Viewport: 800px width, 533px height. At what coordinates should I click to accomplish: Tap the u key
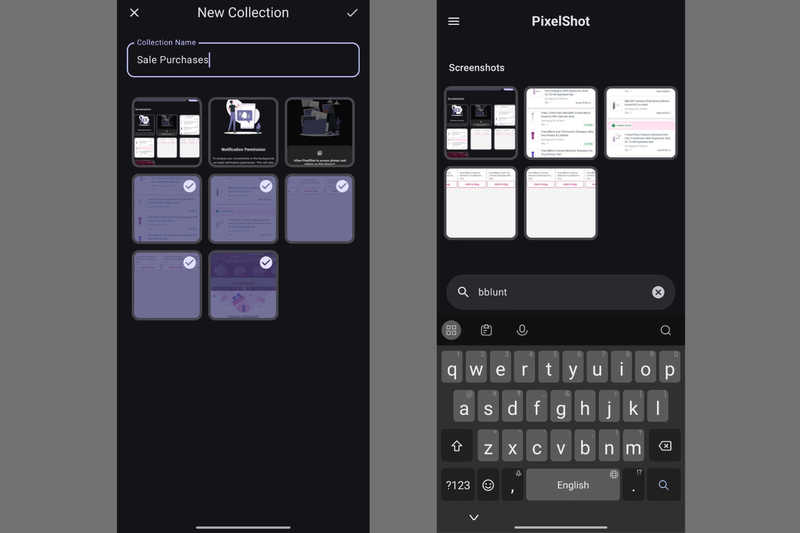(597, 367)
